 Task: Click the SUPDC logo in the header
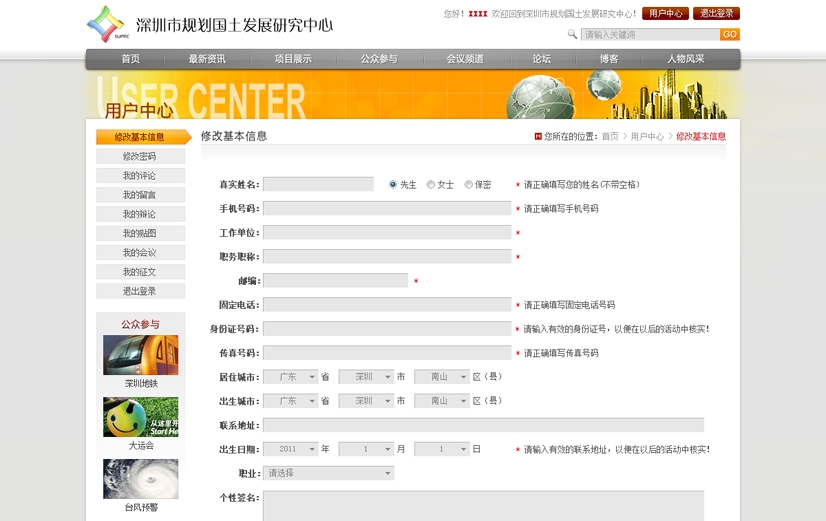105,23
